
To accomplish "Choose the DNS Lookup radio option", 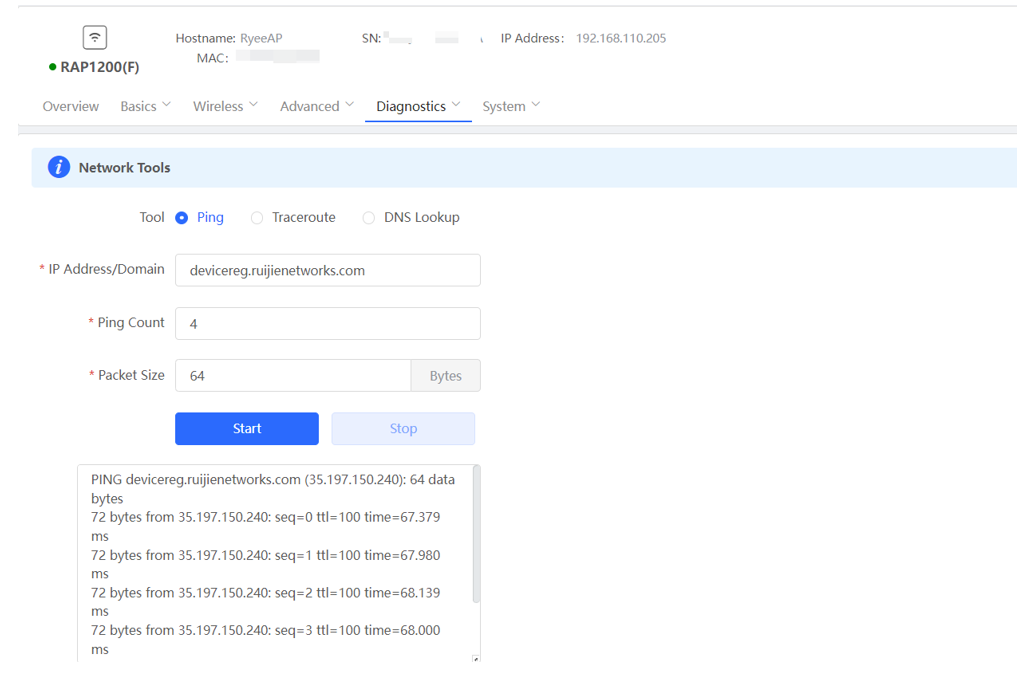I will pos(369,217).
